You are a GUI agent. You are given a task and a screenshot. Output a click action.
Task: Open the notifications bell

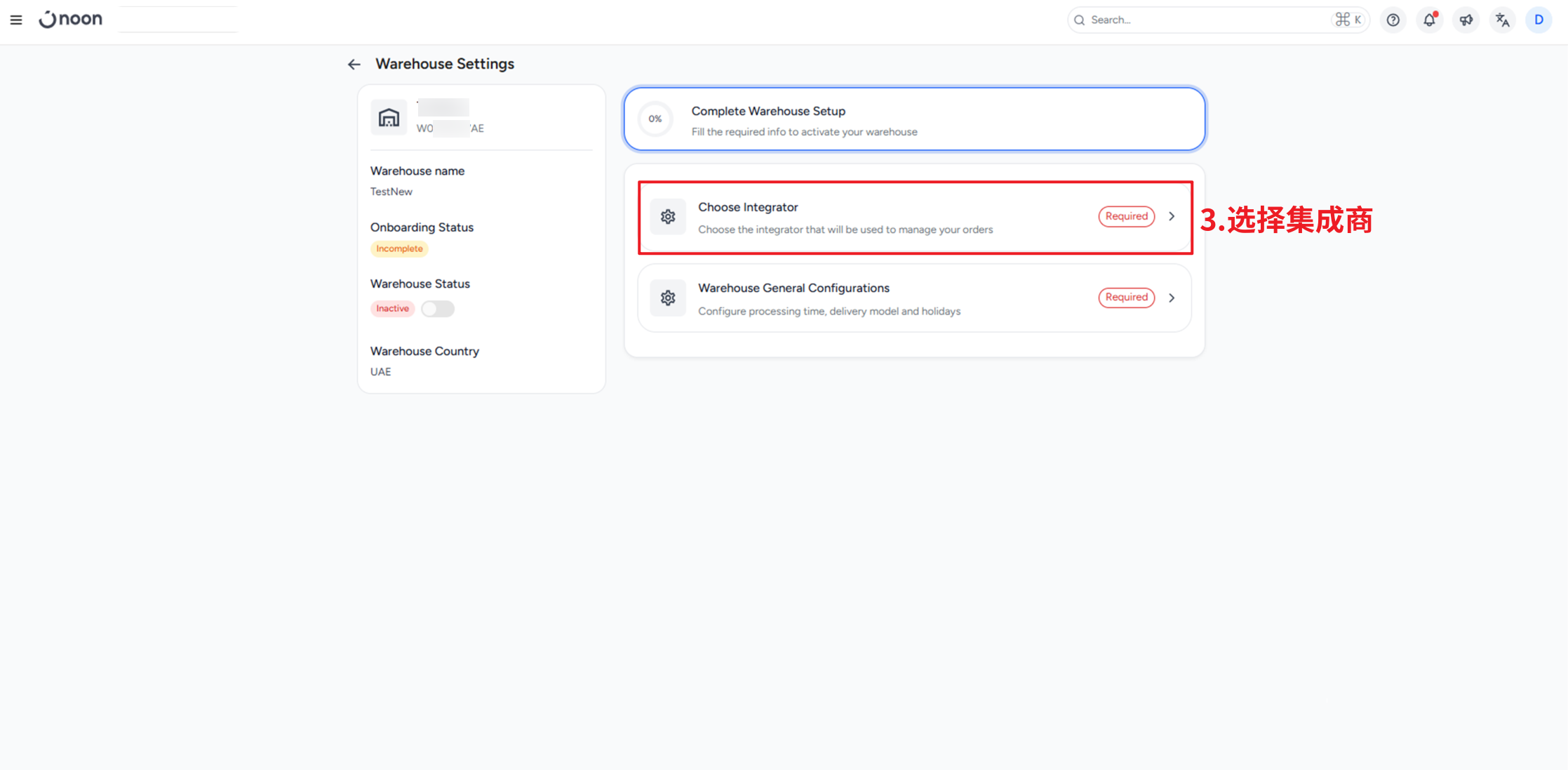click(1429, 20)
